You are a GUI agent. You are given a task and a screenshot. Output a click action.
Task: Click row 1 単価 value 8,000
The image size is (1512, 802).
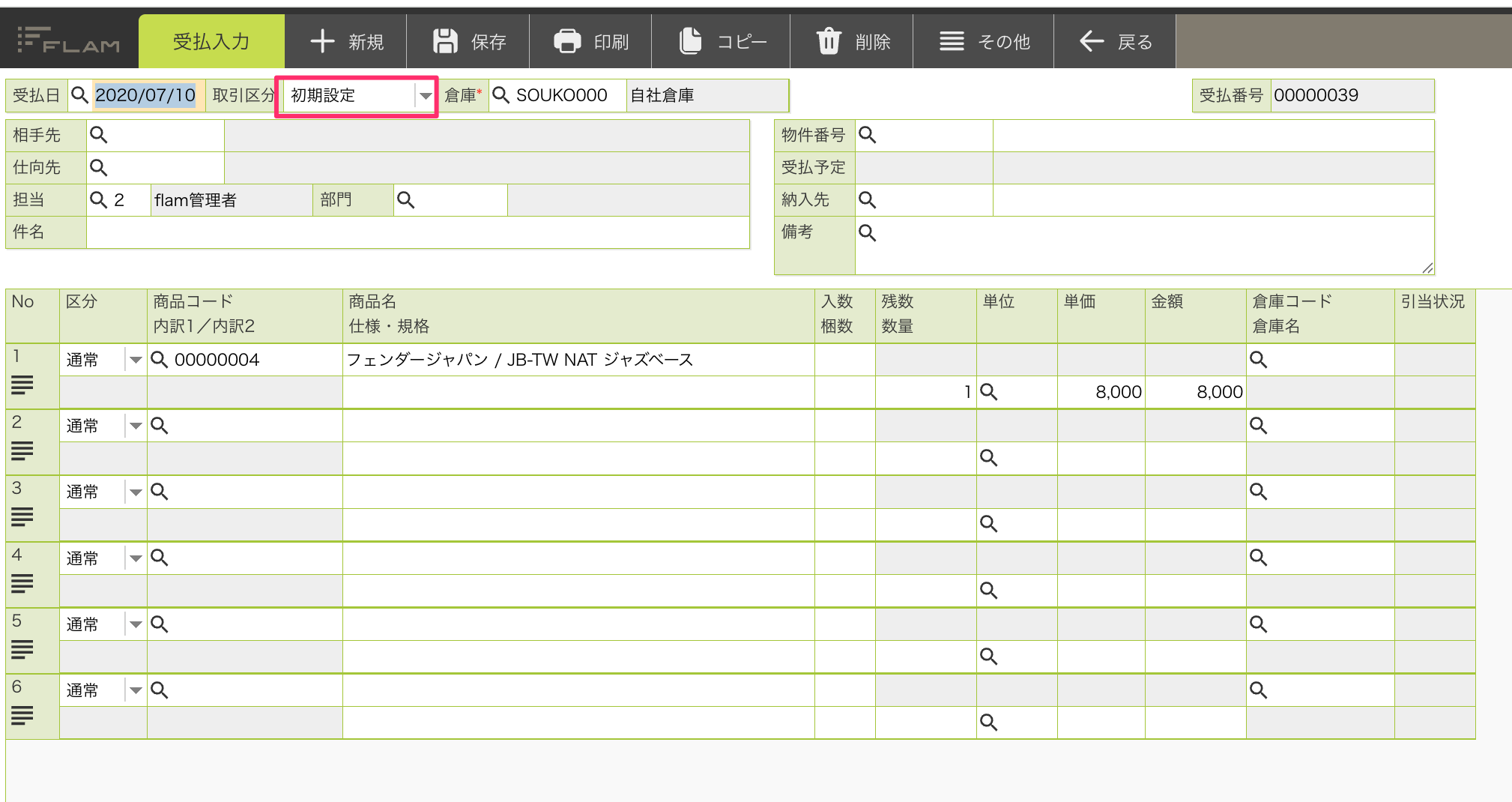[1118, 392]
